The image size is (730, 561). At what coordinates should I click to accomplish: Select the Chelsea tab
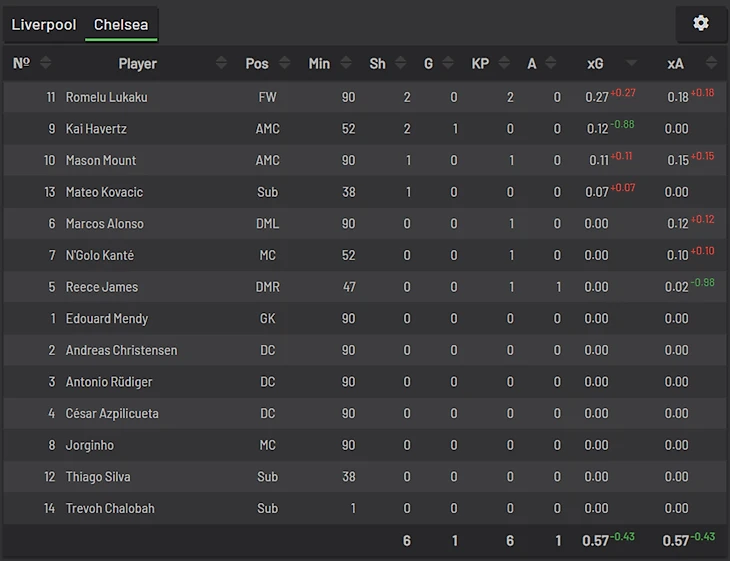pos(121,24)
